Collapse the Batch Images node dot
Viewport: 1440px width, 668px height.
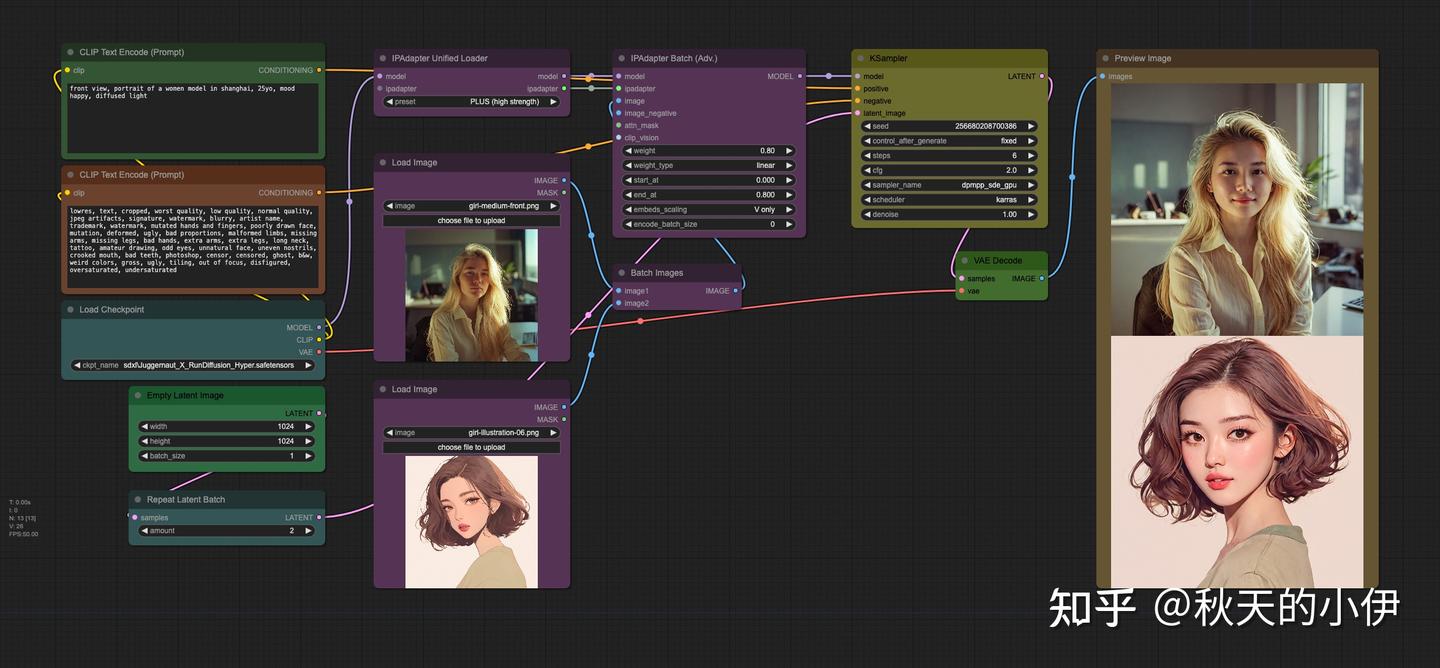[x=621, y=273]
